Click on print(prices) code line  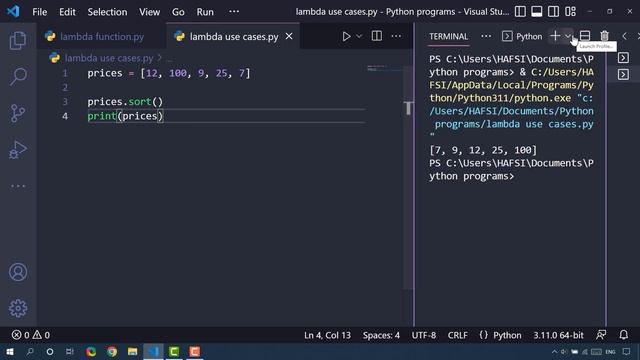(x=125, y=116)
